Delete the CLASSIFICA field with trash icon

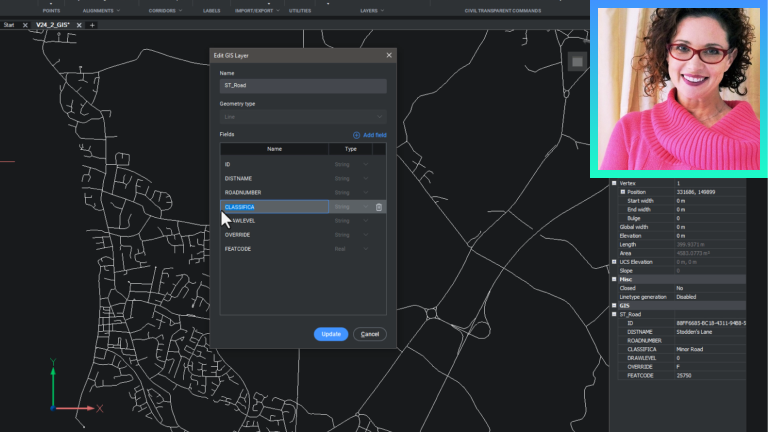coord(379,207)
